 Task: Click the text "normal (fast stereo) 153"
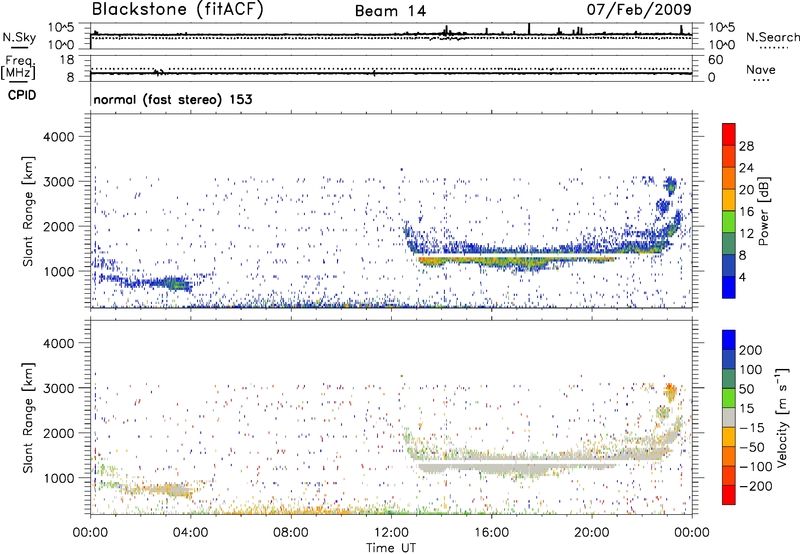pos(173,100)
